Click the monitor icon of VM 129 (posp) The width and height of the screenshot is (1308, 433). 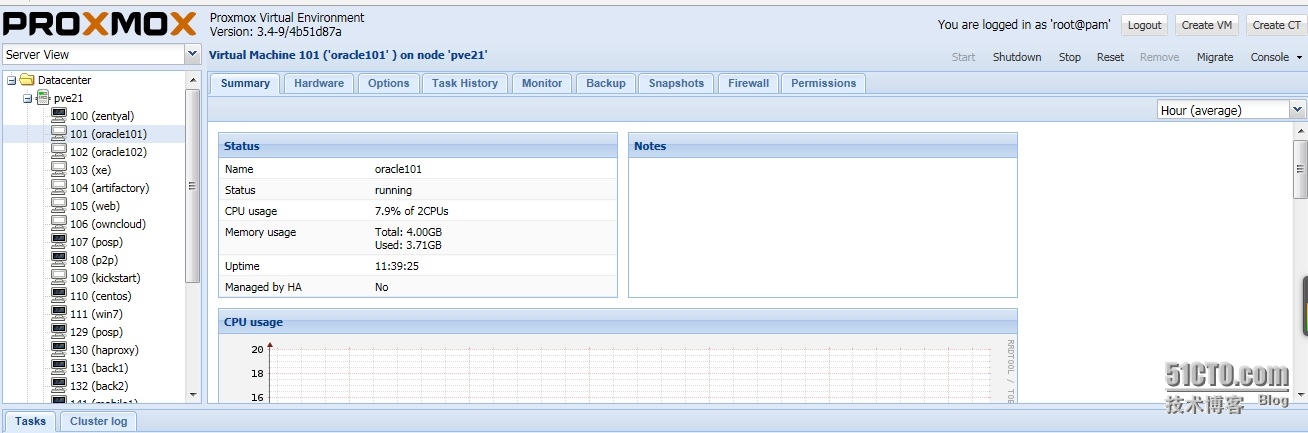[x=59, y=332]
